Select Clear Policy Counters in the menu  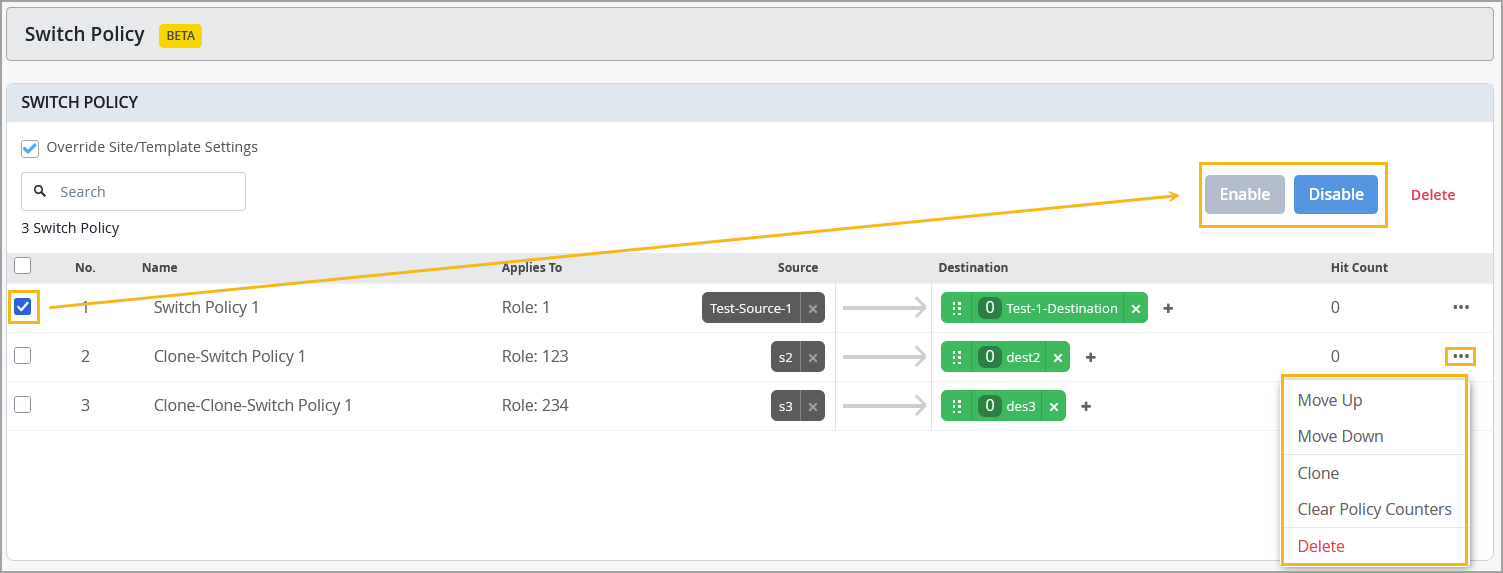pos(1374,509)
